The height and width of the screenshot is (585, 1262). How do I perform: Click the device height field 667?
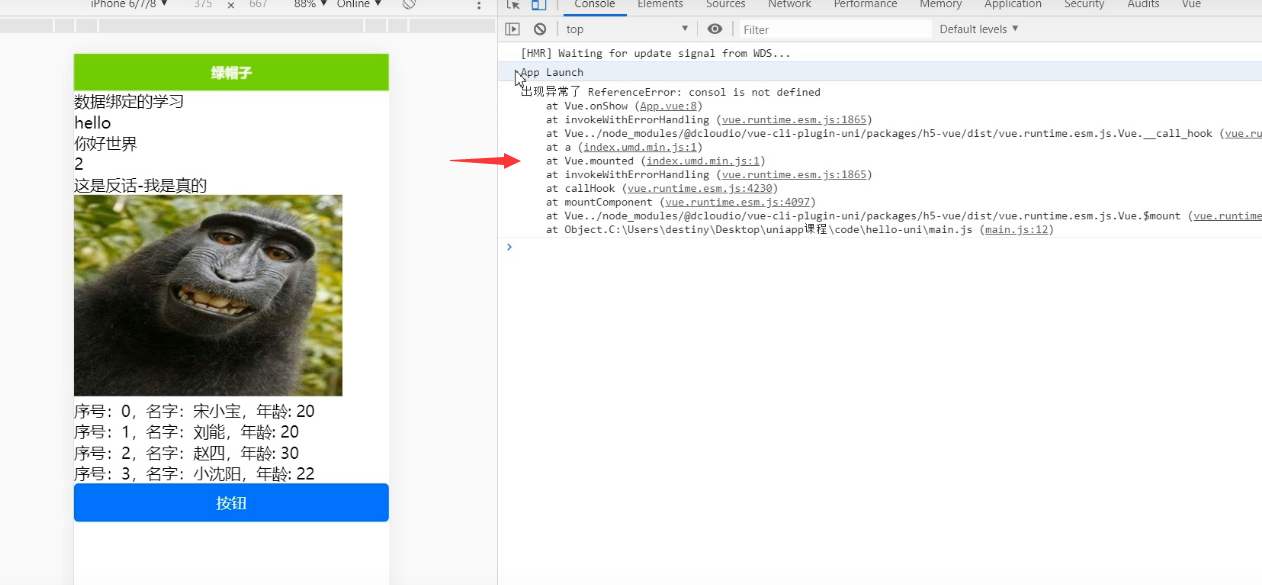tap(258, 4)
